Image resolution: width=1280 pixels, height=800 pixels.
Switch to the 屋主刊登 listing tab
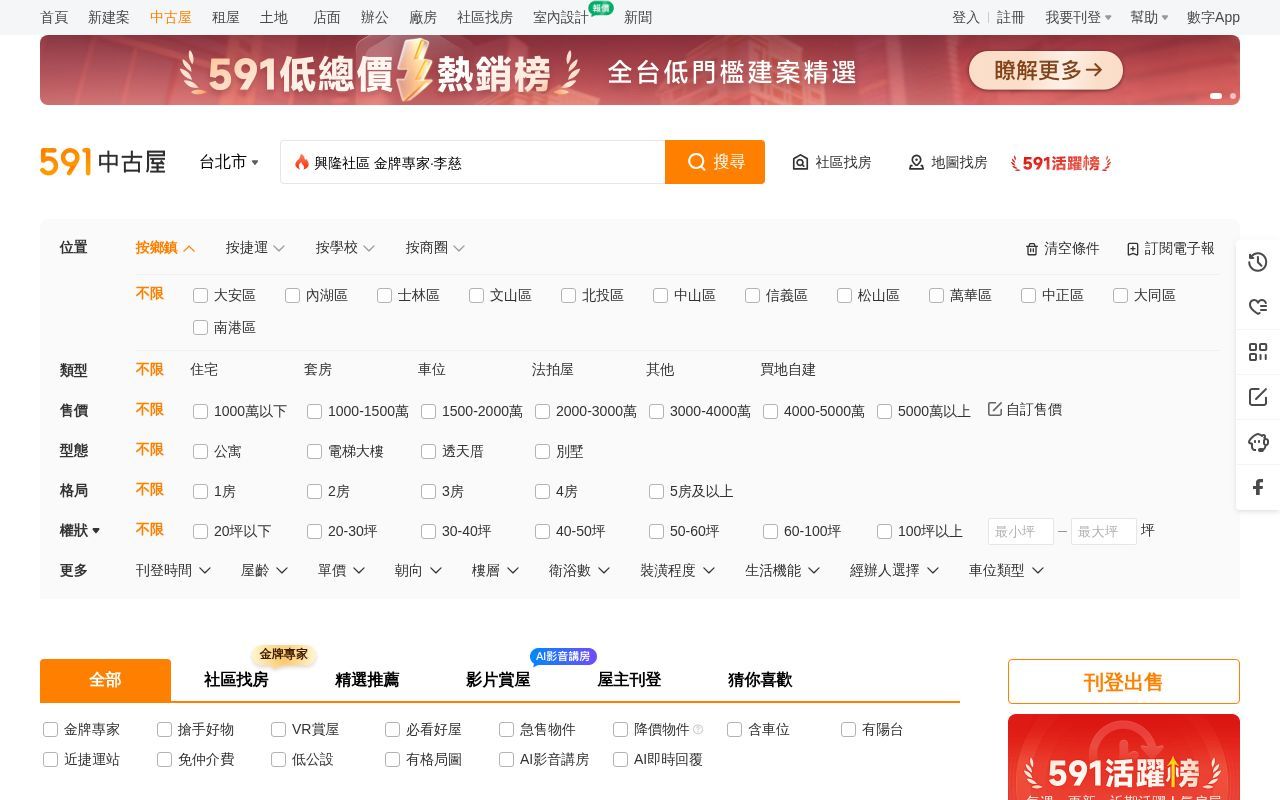pyautogui.click(x=629, y=680)
